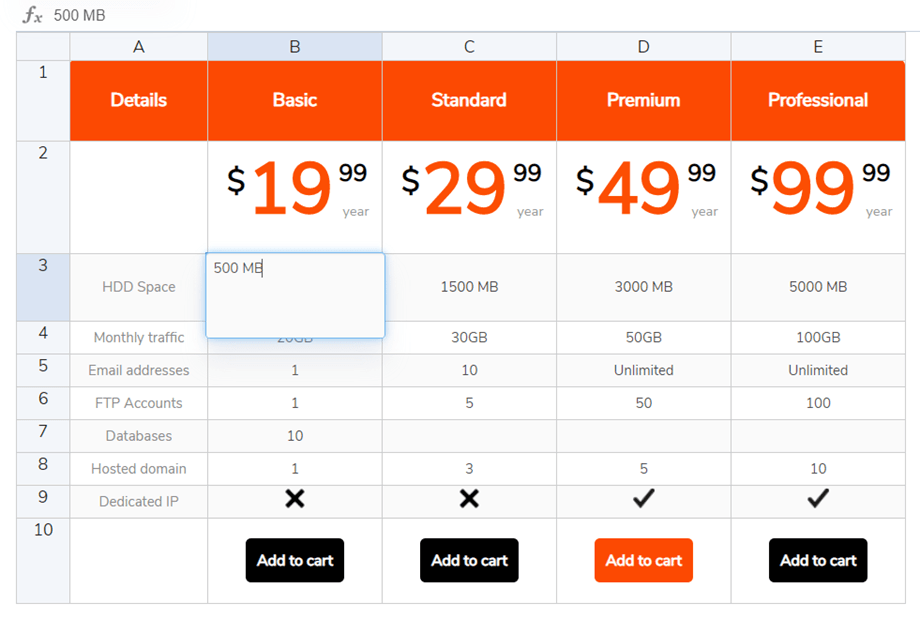Select row 7 header
920x618 pixels.
43,435
